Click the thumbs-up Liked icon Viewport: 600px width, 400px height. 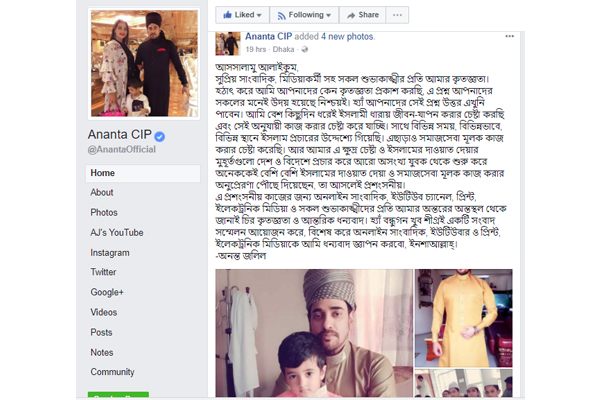[228, 15]
